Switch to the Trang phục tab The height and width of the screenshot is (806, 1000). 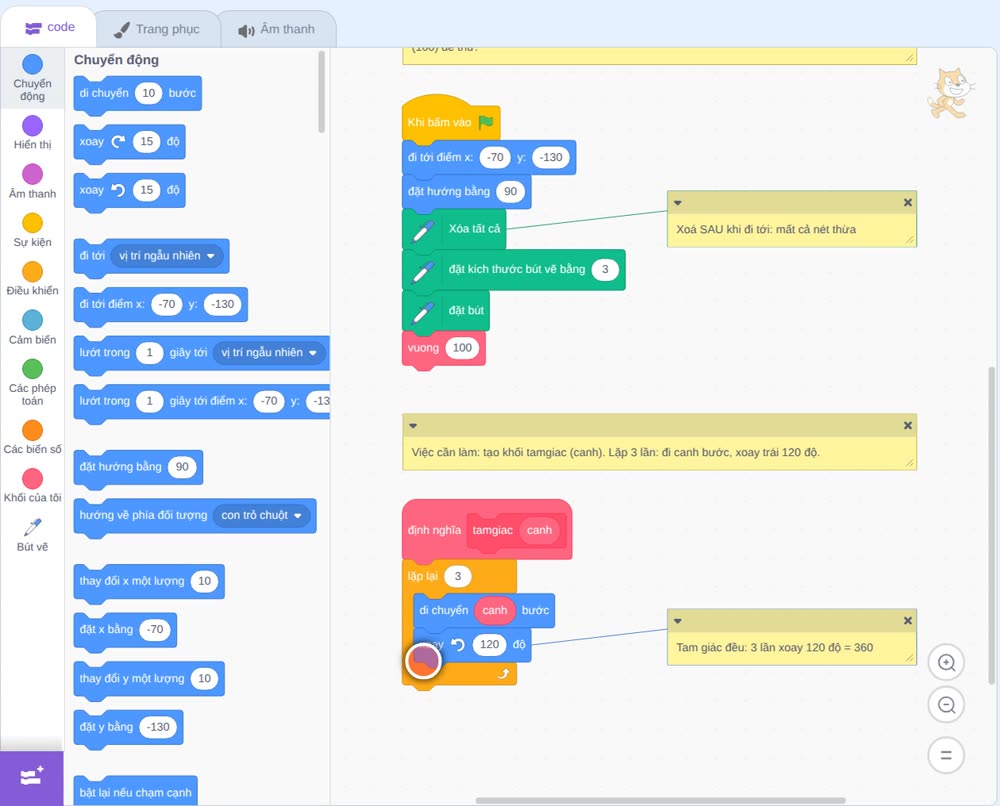click(156, 29)
